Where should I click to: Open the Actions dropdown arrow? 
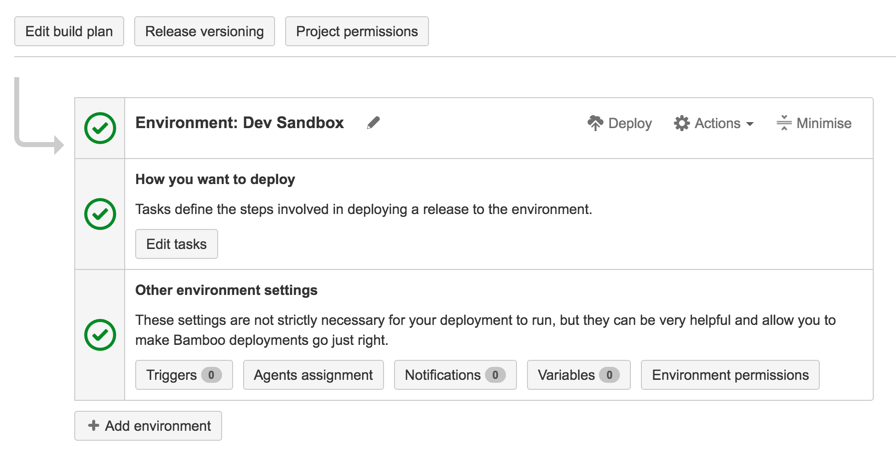750,123
